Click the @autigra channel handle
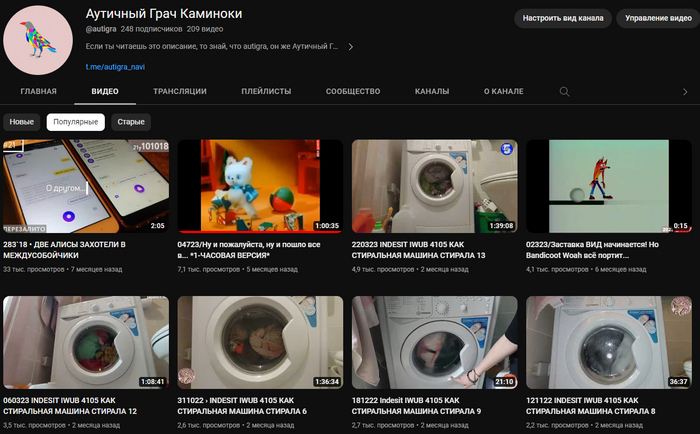700x434 pixels. coord(101,29)
